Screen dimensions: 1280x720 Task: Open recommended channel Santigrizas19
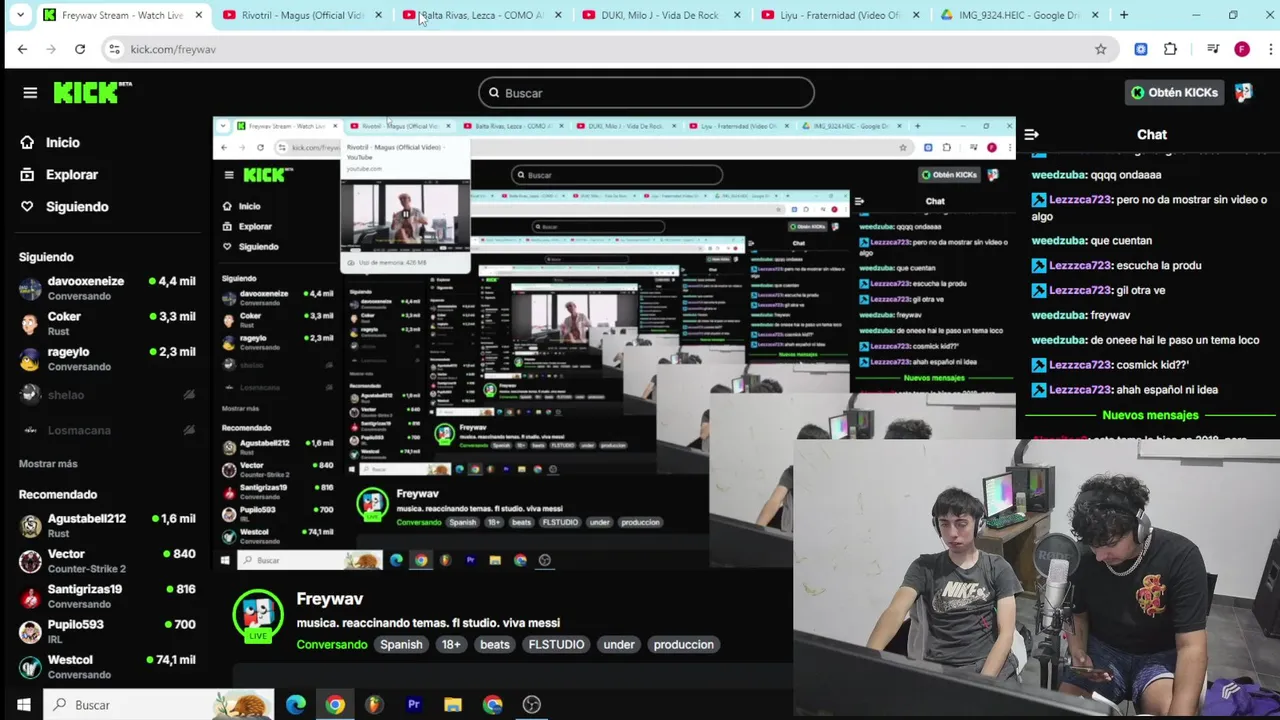tap(107, 596)
